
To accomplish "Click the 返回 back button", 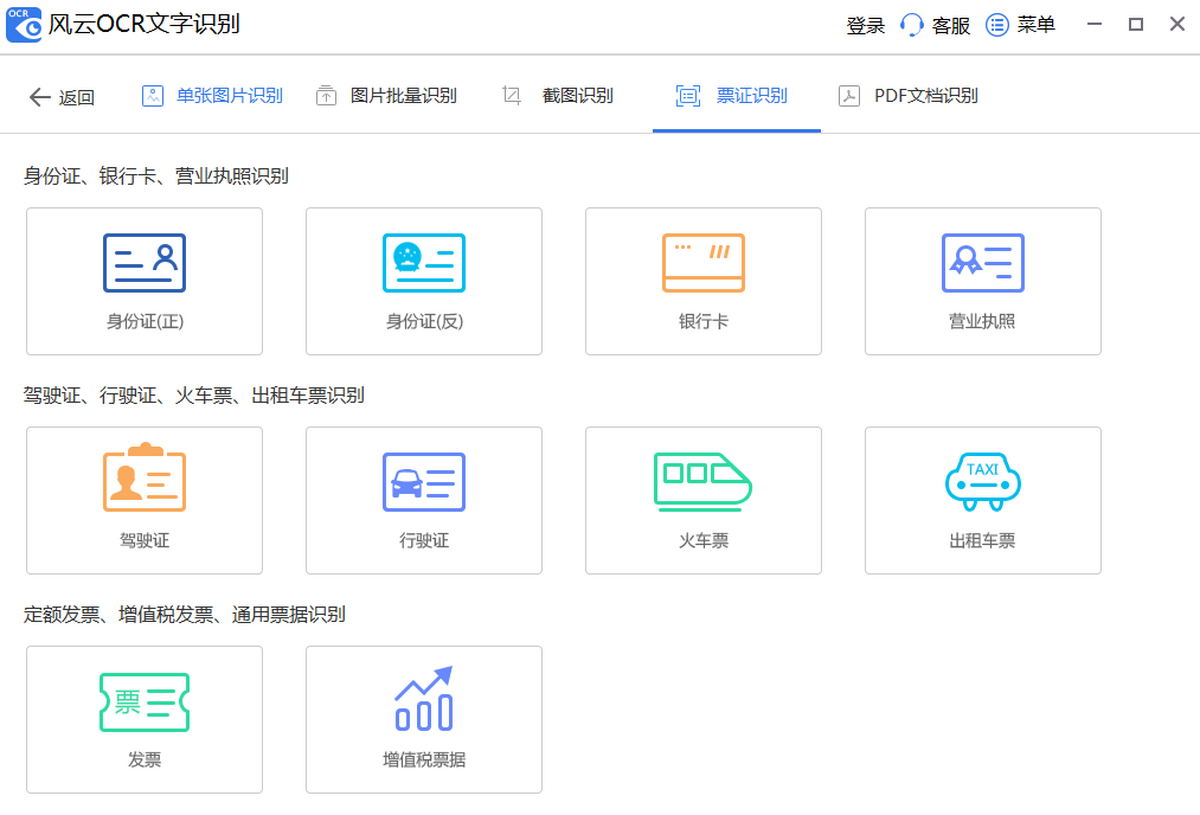I will coord(62,97).
